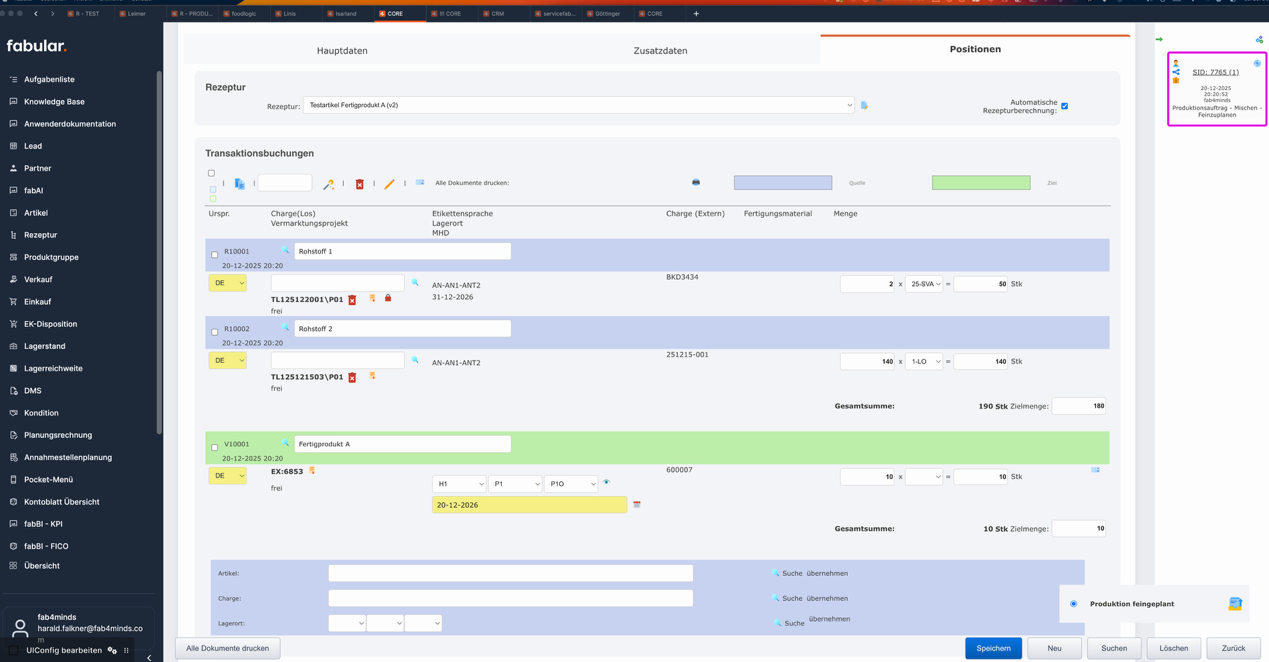This screenshot has height=662, width=1269.
Task: Click the copy documents icon in transactions toolbar
Action: coord(240,184)
